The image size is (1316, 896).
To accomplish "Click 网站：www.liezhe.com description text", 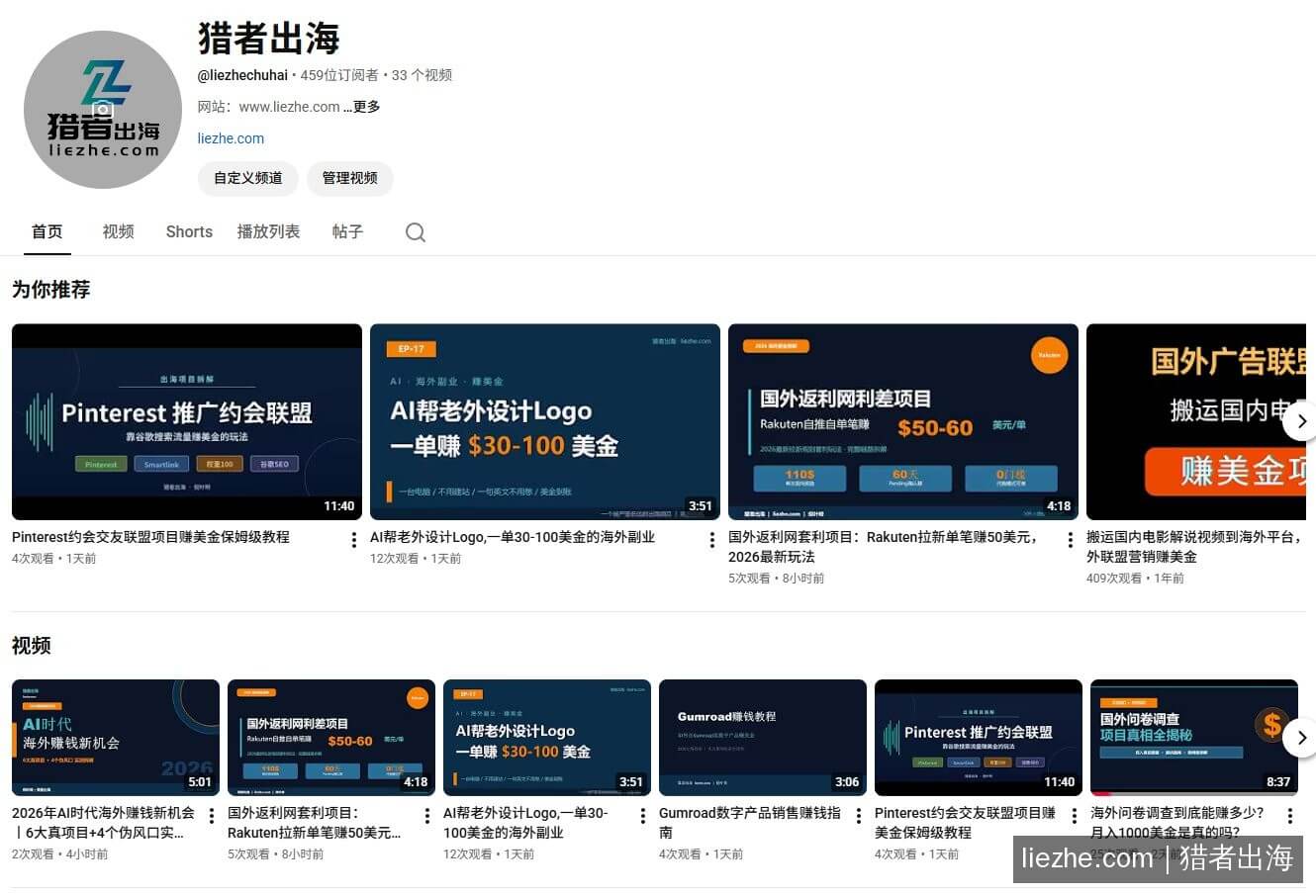I will [269, 107].
